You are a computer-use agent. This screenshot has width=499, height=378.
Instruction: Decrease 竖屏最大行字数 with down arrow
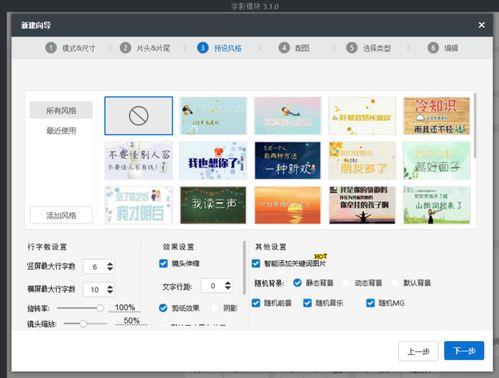coord(110,269)
